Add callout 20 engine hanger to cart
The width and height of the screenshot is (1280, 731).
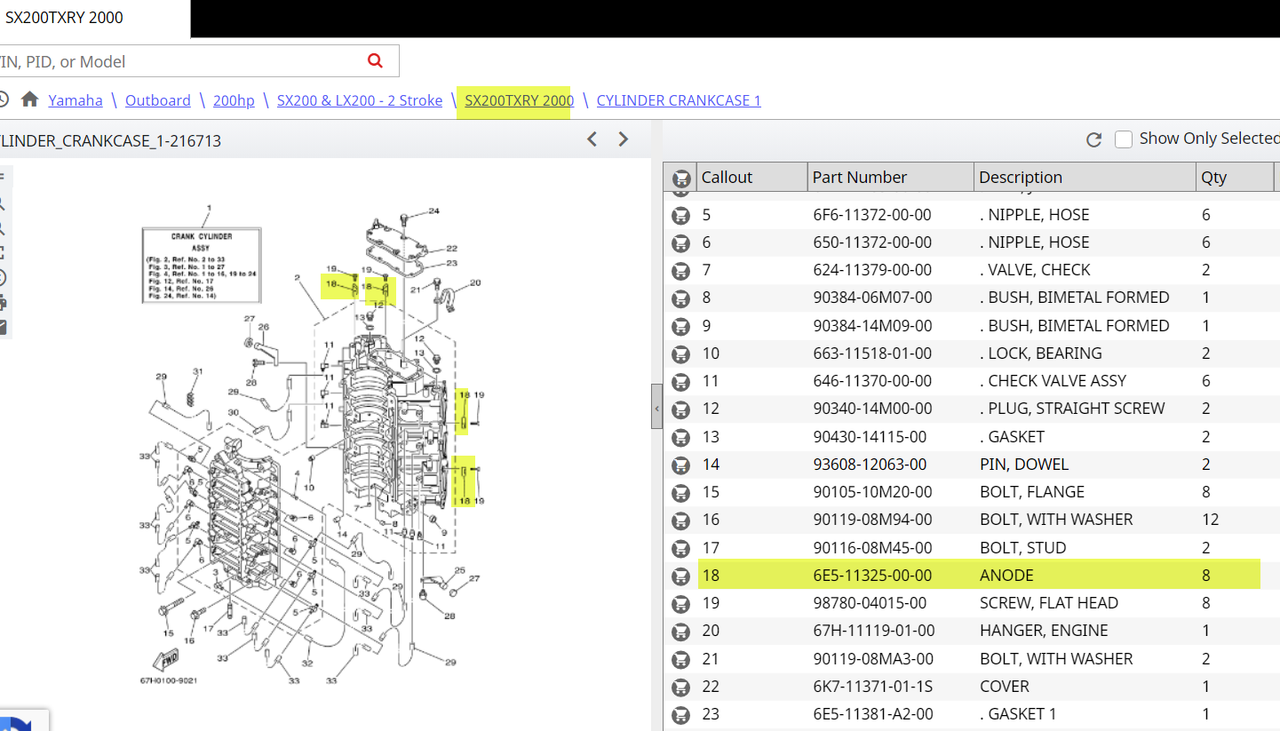(x=681, y=631)
